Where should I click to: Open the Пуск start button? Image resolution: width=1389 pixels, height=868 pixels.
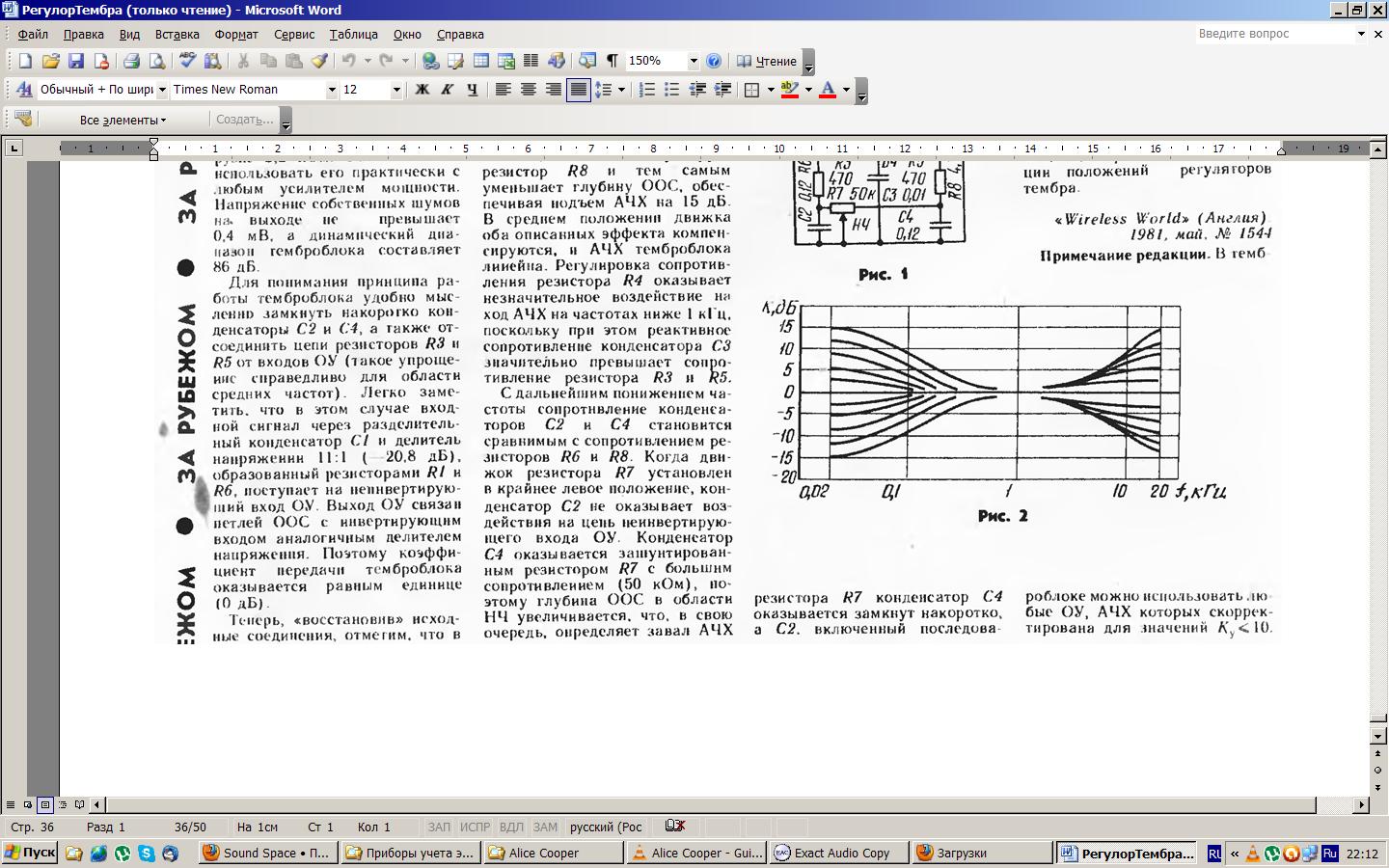click(x=30, y=853)
